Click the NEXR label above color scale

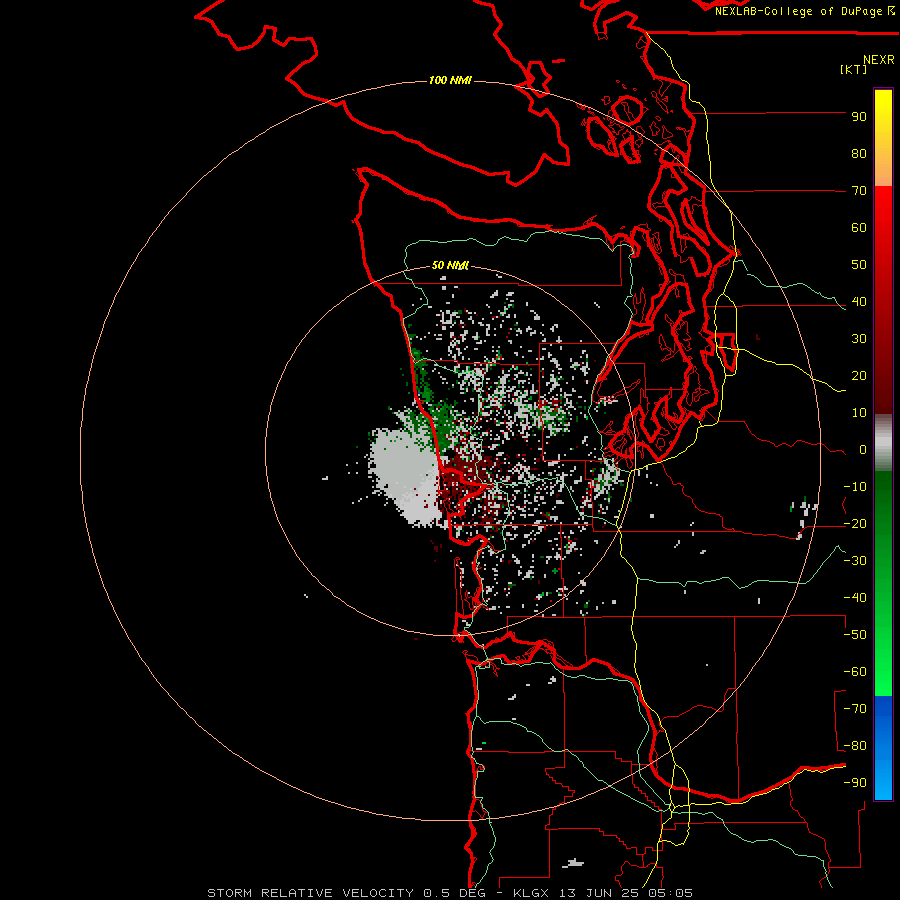879,60
